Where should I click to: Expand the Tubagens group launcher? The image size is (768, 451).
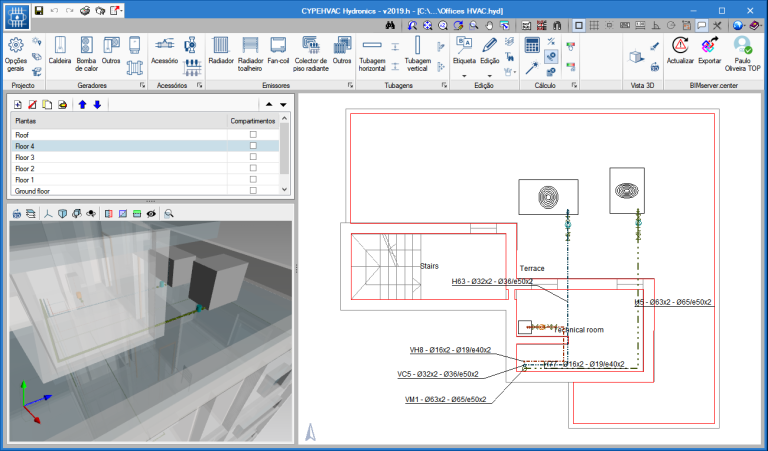444,85
